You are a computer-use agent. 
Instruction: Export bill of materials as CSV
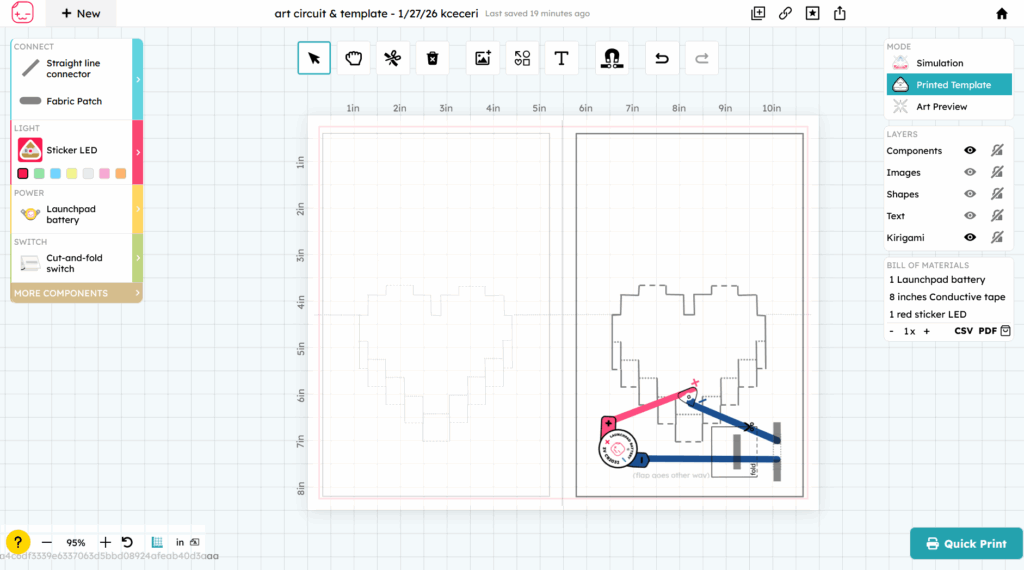(963, 331)
